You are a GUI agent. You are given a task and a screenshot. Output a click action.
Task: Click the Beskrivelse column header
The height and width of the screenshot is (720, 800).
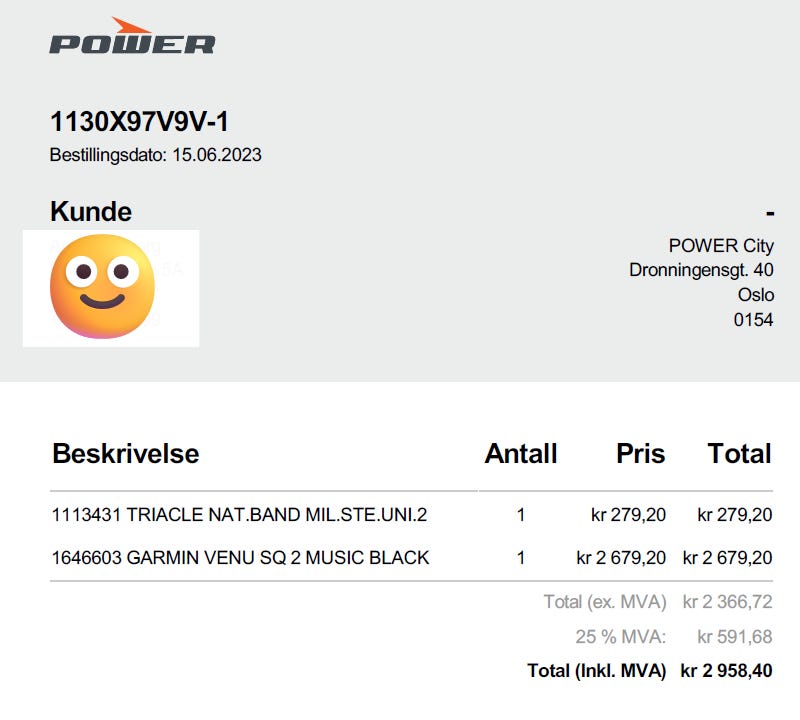point(125,453)
